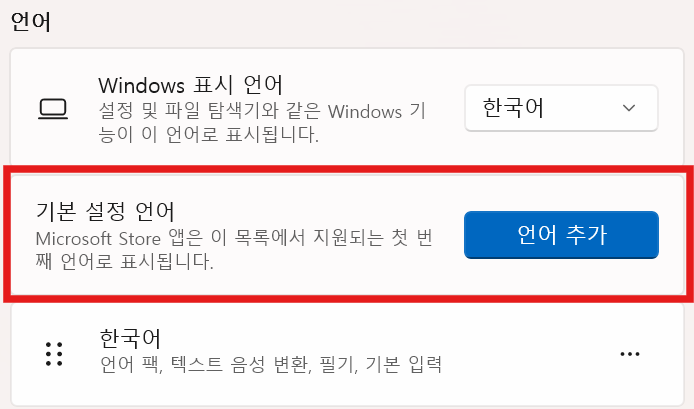The height and width of the screenshot is (409, 694).
Task: Click the Microsoft Store 앱은 description text
Action: point(234,250)
